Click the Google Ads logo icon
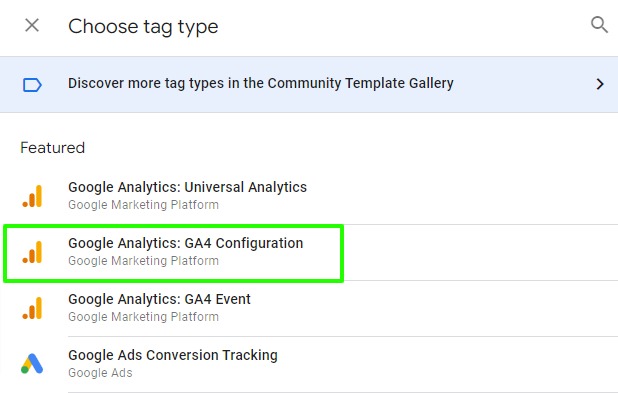Viewport: 618px width, 393px height. (32, 363)
